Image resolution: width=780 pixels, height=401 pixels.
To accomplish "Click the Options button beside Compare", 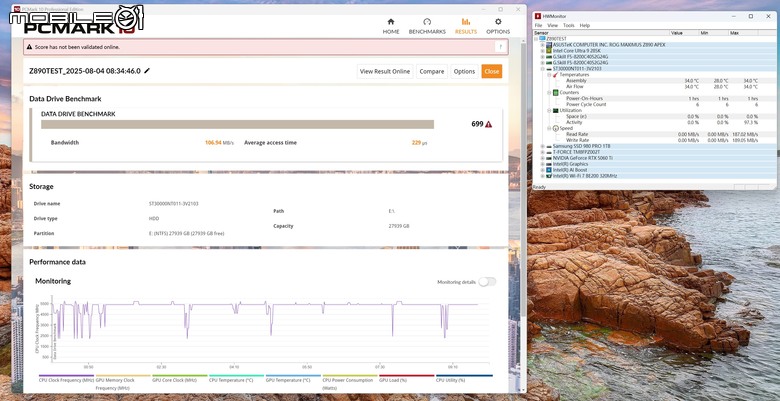I will point(464,71).
